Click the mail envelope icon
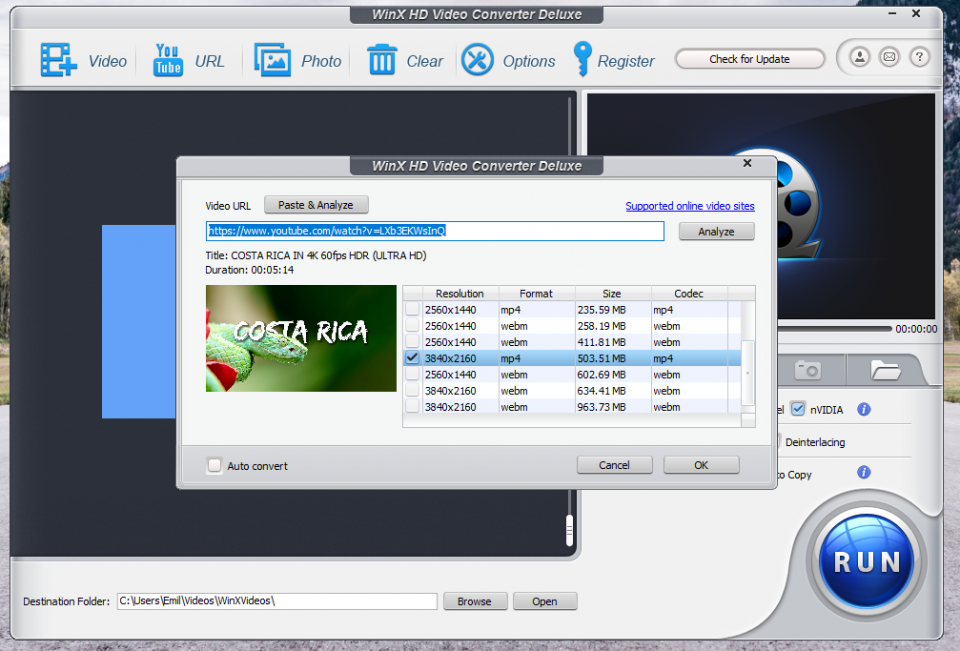 pyautogui.click(x=889, y=58)
